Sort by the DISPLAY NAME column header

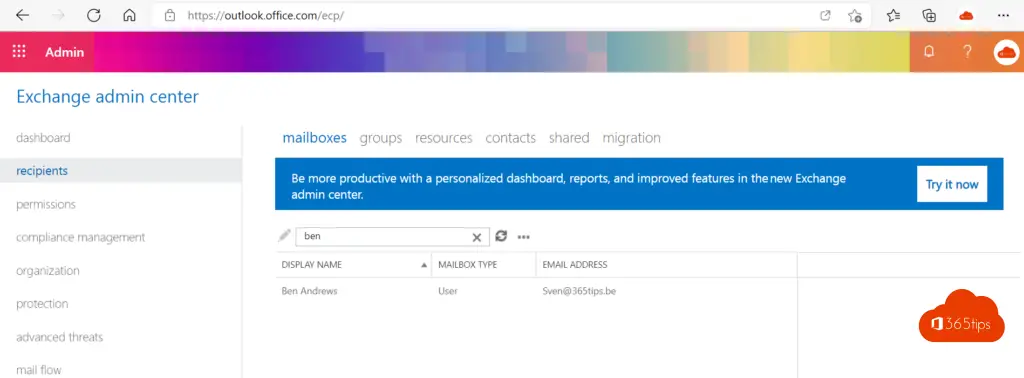[x=353, y=265]
